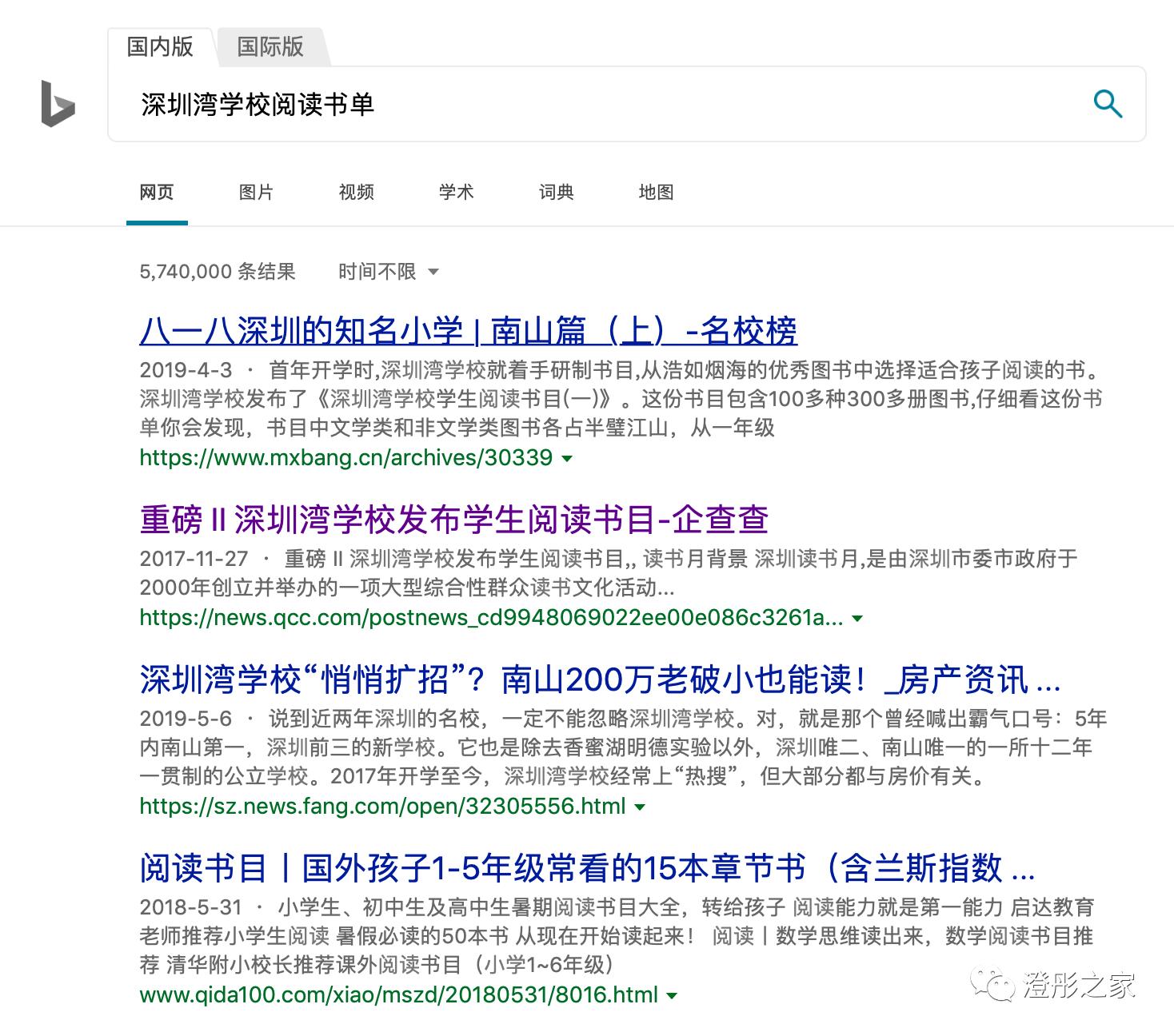Click inside the search input field

pos(480,104)
